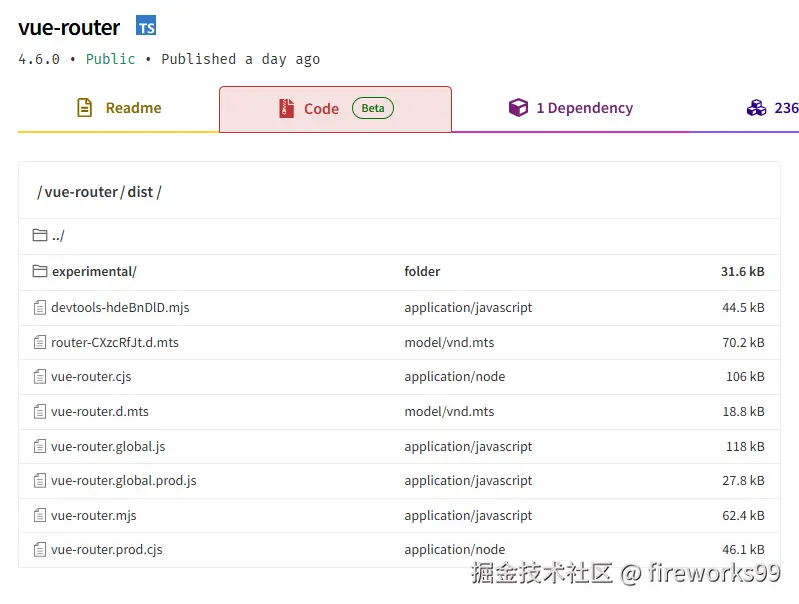This screenshot has height=604, width=799.
Task: Open the experimental/ folder
Action: click(94, 272)
